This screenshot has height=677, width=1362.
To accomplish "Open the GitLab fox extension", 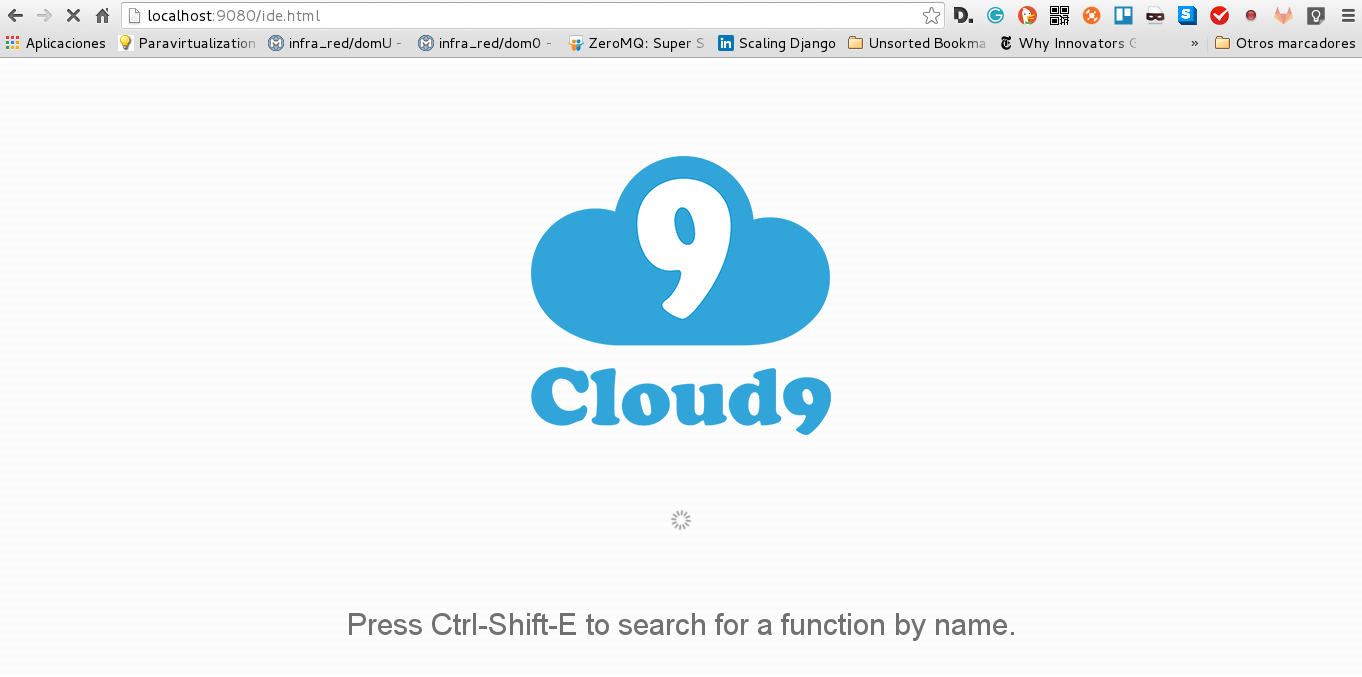I will click(x=1283, y=15).
